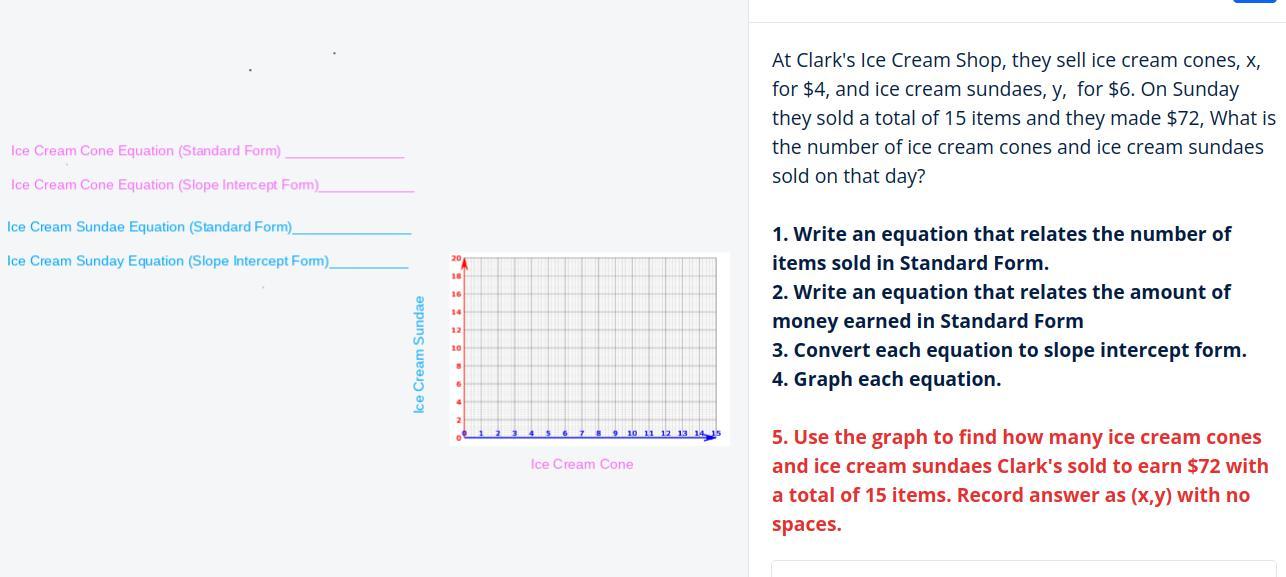Image resolution: width=1286 pixels, height=577 pixels.
Task: Click the Ice Cream Cone Standard Form blank line
Action: pos(345,155)
